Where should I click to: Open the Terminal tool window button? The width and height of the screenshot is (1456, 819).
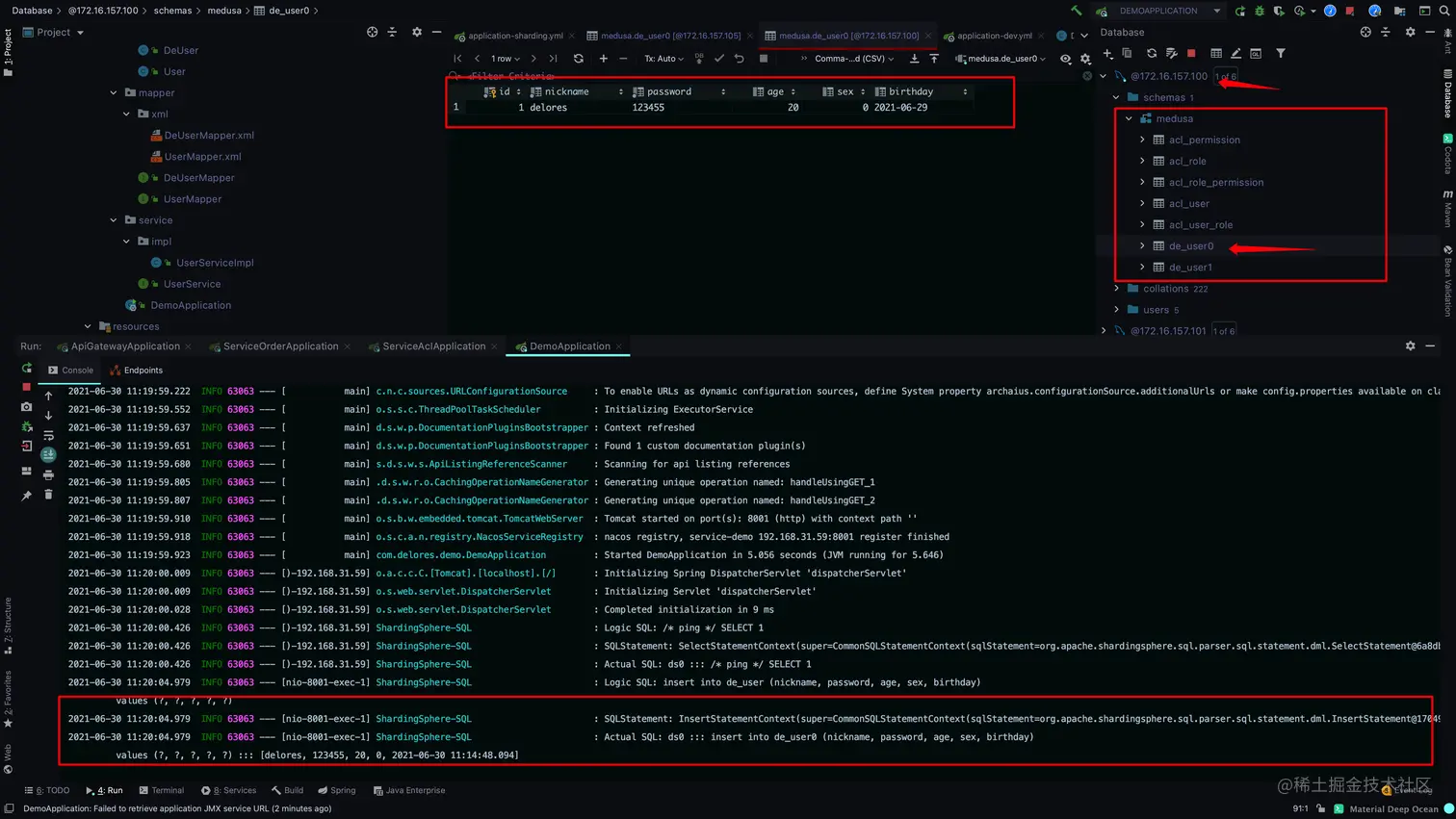(x=161, y=790)
